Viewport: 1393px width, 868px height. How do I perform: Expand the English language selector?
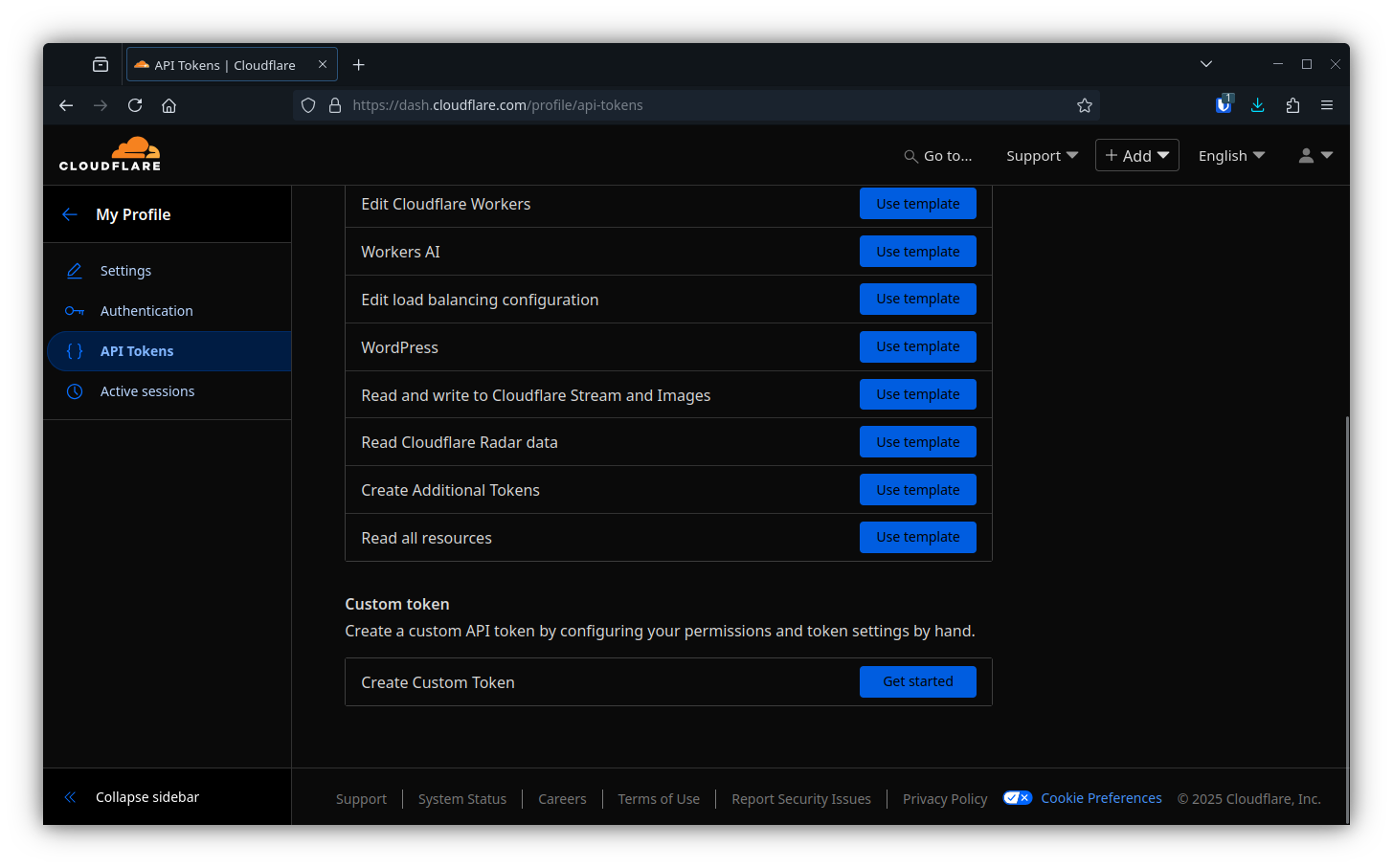point(1231,156)
